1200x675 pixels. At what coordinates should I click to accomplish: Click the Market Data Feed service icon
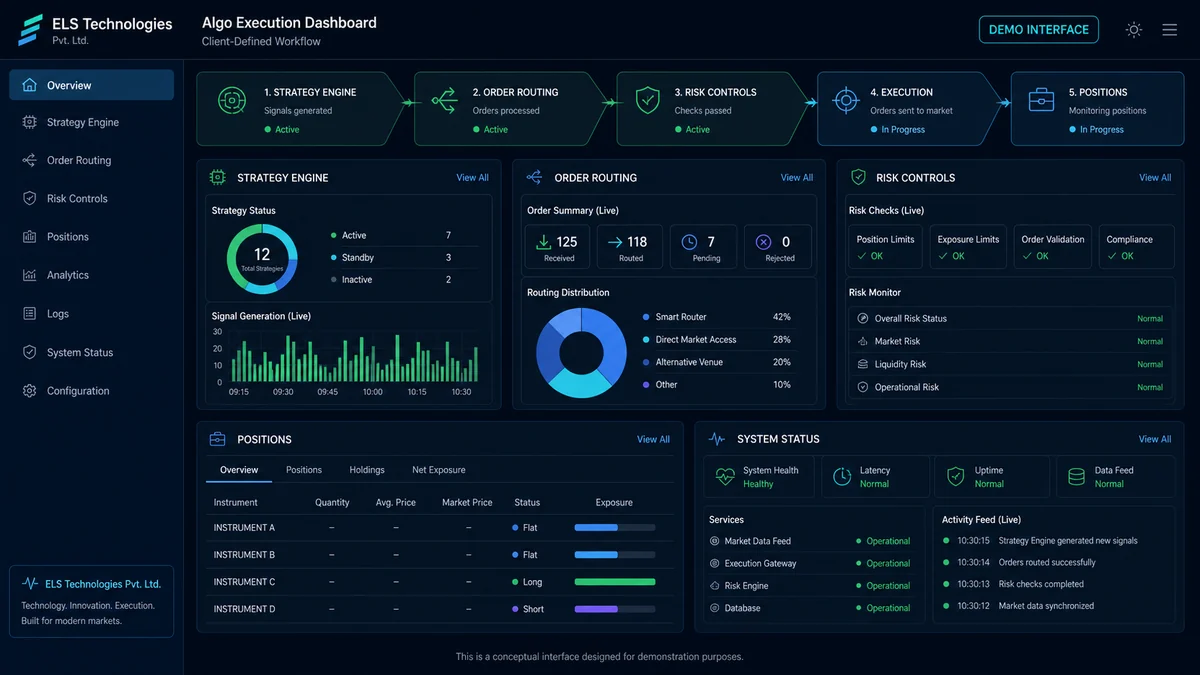715,541
